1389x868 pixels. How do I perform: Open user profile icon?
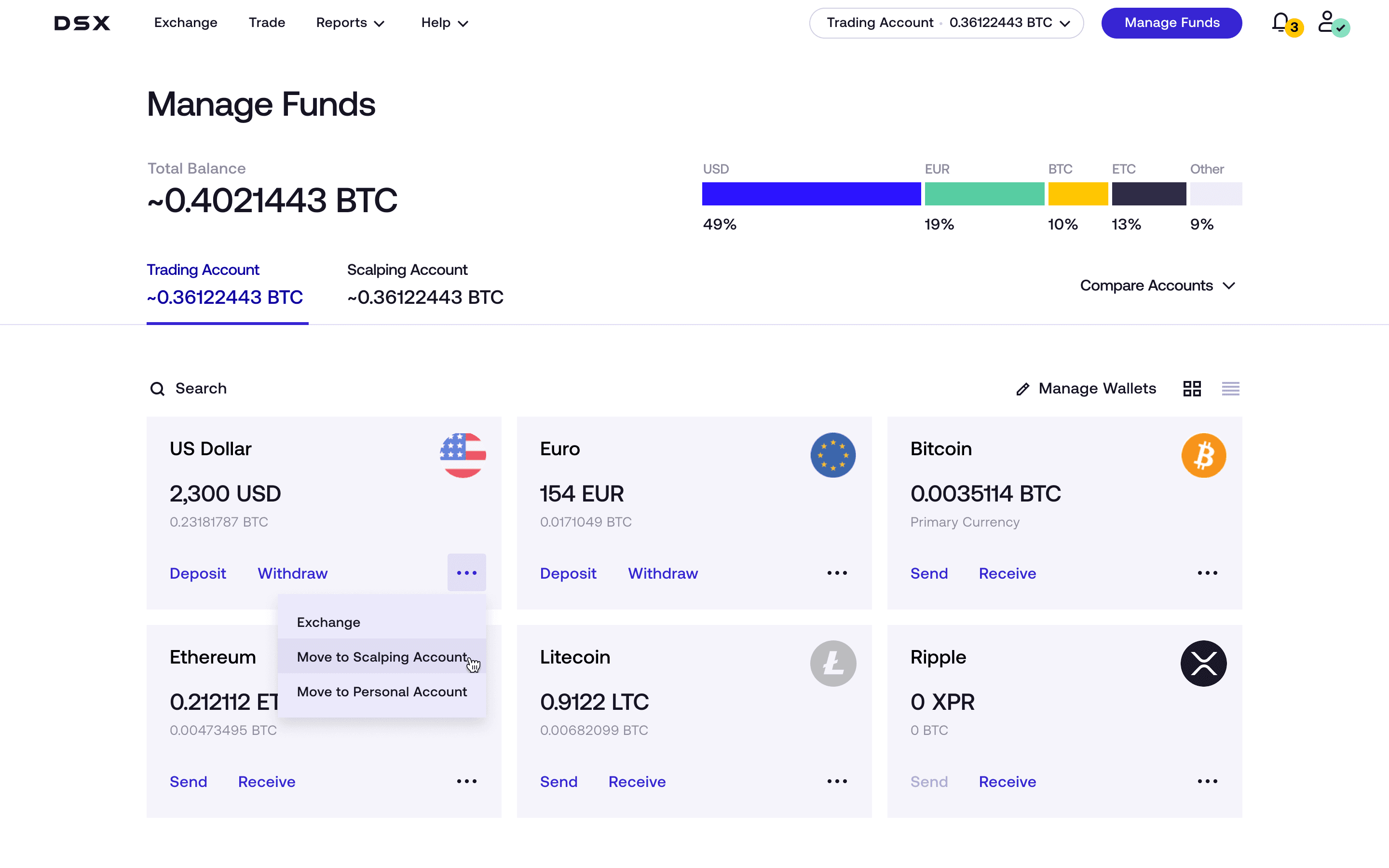pyautogui.click(x=1326, y=22)
